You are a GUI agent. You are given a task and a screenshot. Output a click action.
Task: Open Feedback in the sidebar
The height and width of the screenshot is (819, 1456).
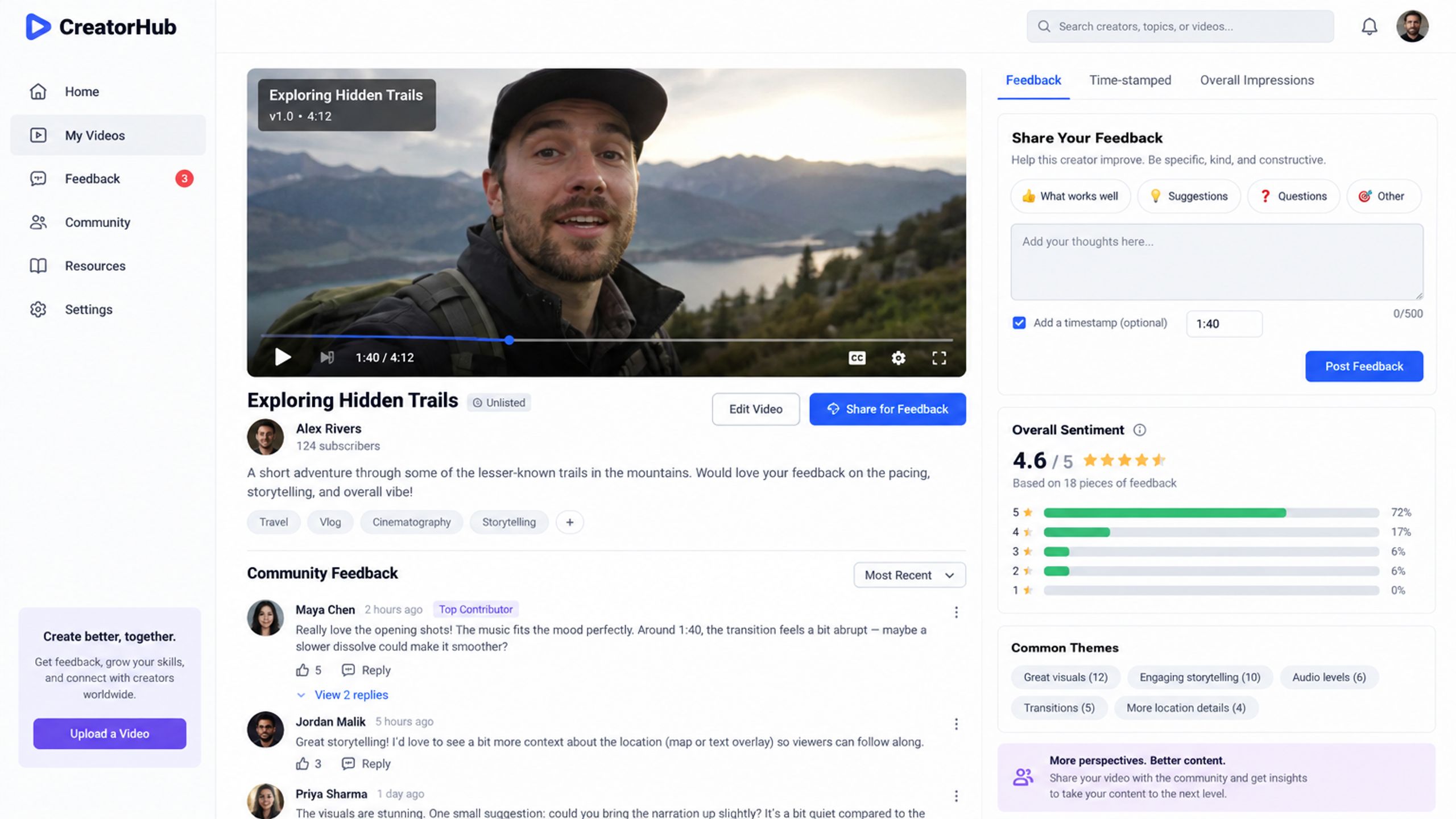click(x=108, y=179)
